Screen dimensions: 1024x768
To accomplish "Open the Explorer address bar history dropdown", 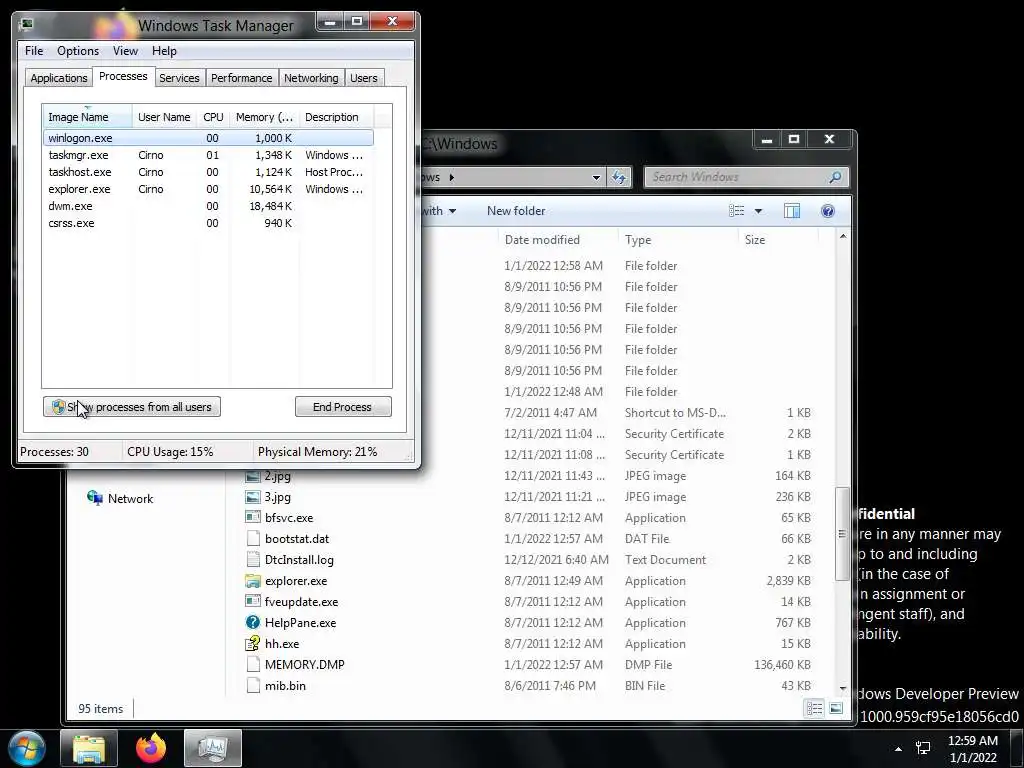I will coord(596,177).
